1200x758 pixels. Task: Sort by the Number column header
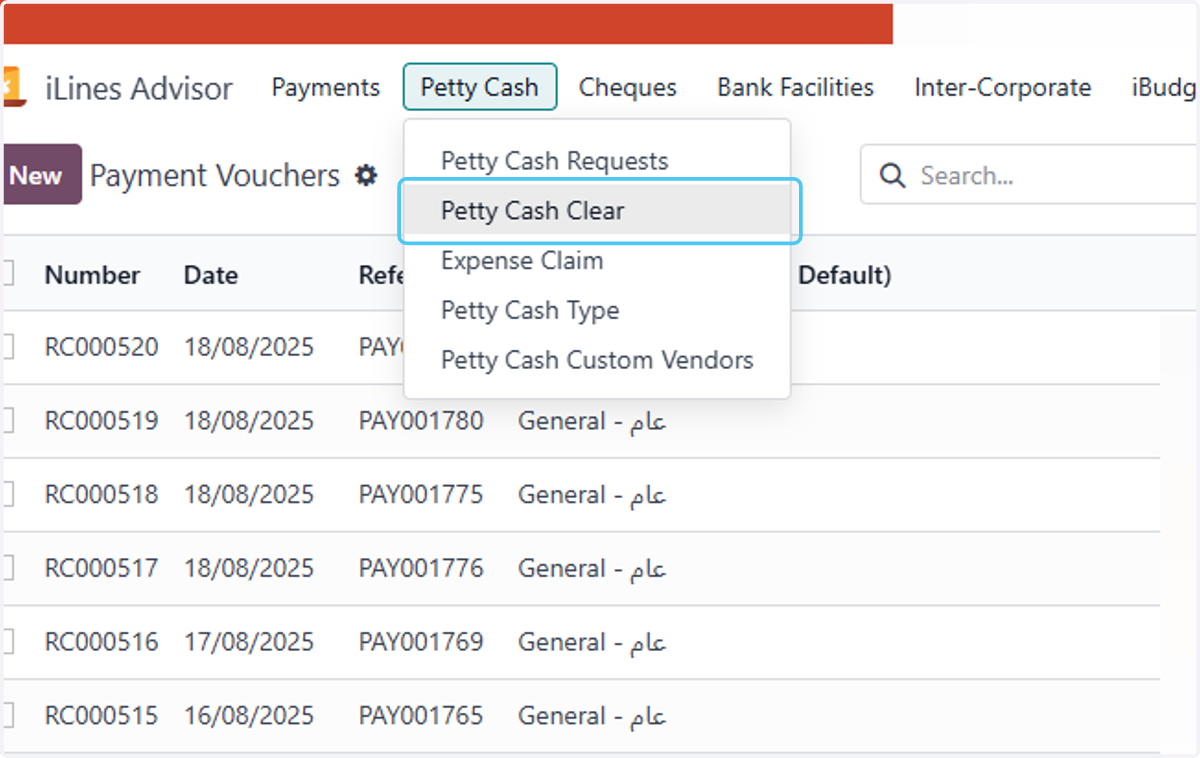[x=92, y=275]
